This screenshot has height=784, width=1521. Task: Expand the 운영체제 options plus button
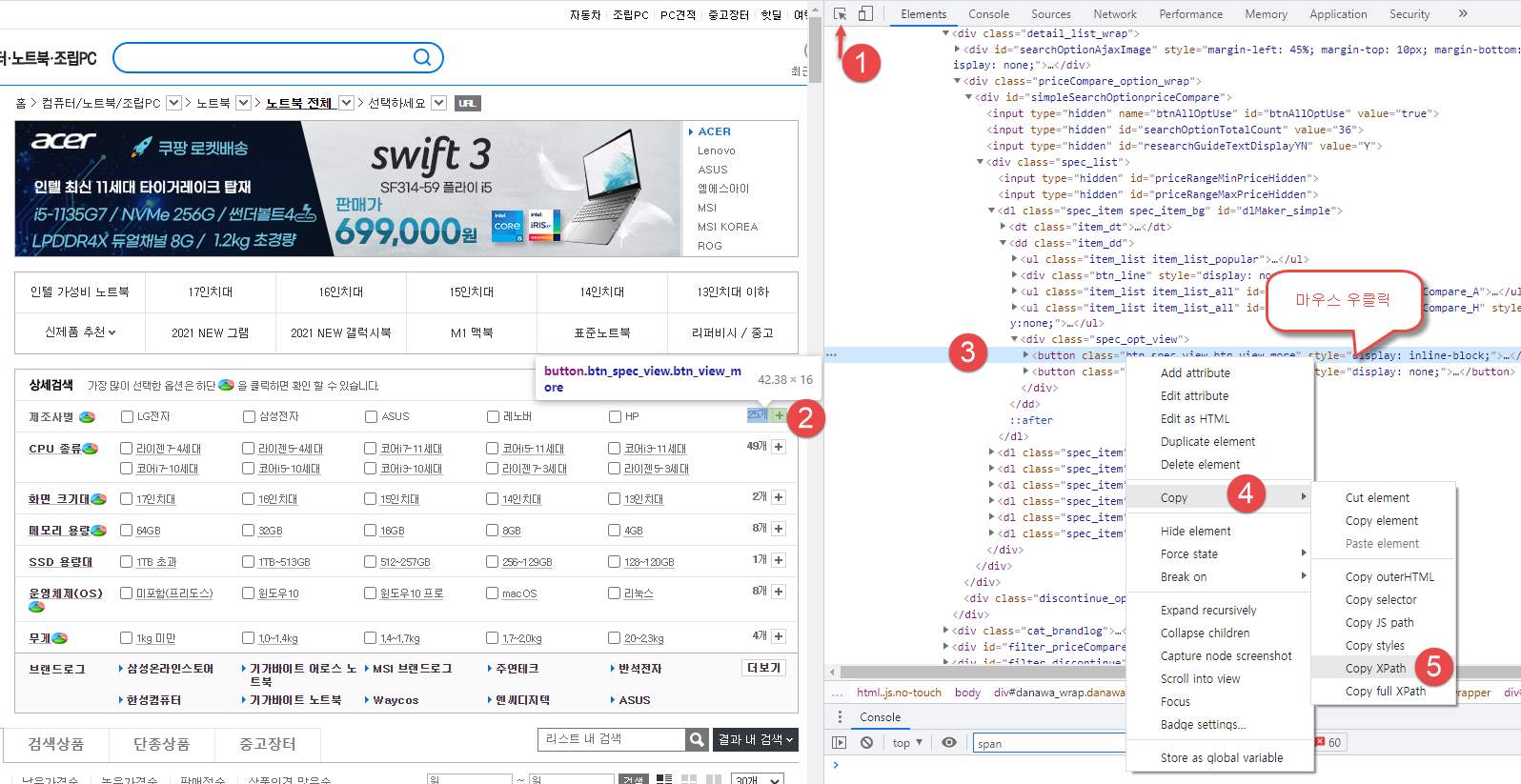pos(779,592)
